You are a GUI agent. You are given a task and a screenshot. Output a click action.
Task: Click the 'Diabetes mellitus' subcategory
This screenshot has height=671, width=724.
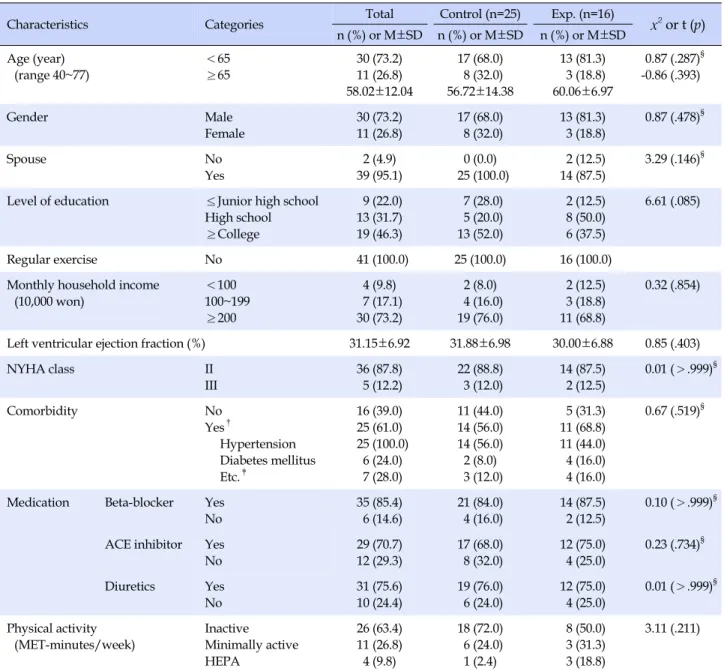(x=268, y=460)
